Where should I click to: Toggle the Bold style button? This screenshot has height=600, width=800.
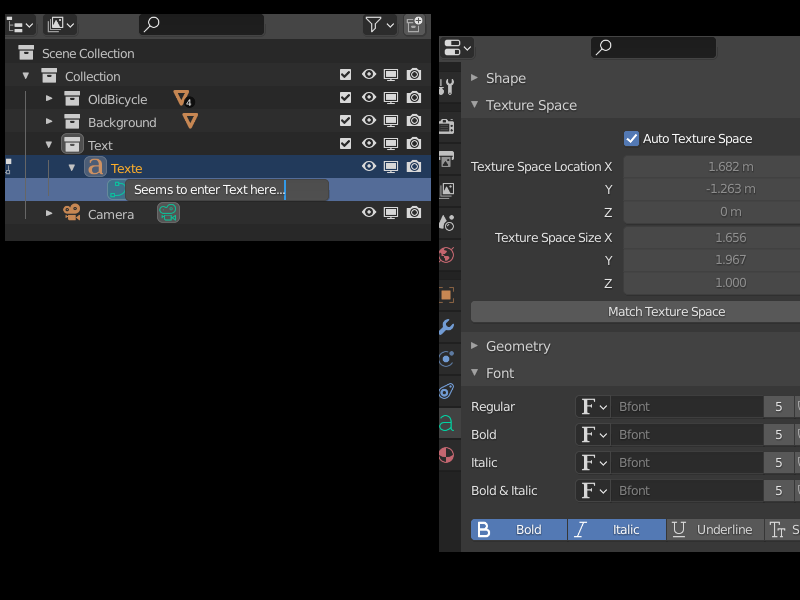click(x=519, y=530)
